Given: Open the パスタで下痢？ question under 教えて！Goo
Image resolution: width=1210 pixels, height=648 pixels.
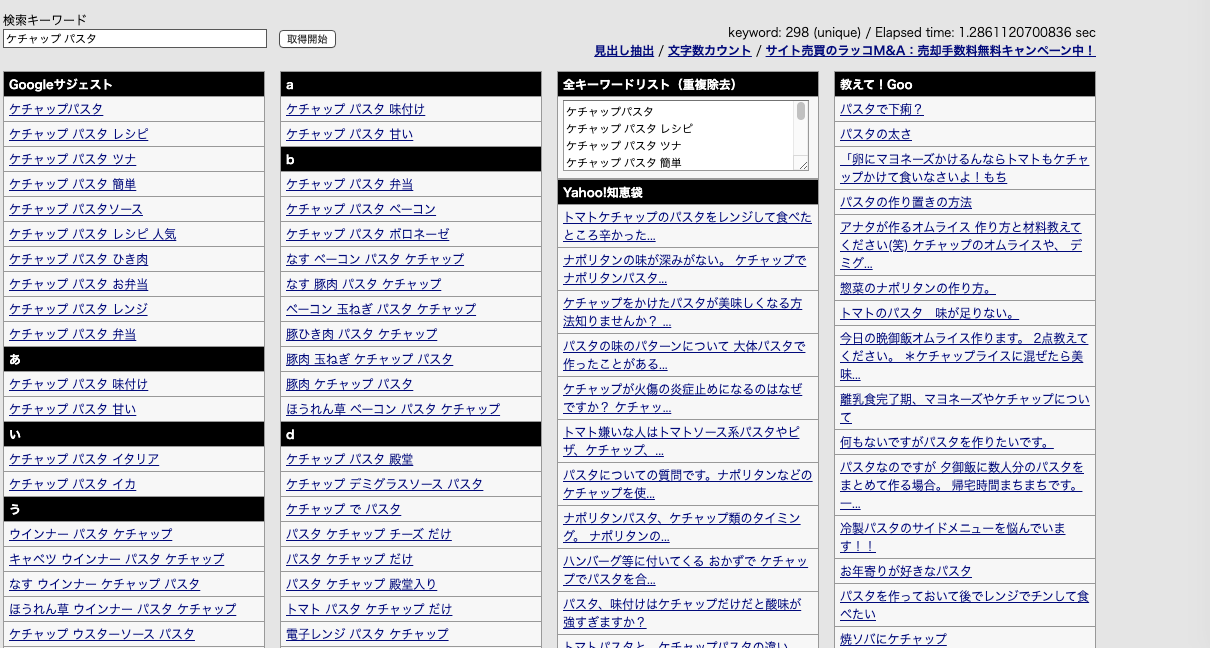Looking at the screenshot, I should pos(882,109).
